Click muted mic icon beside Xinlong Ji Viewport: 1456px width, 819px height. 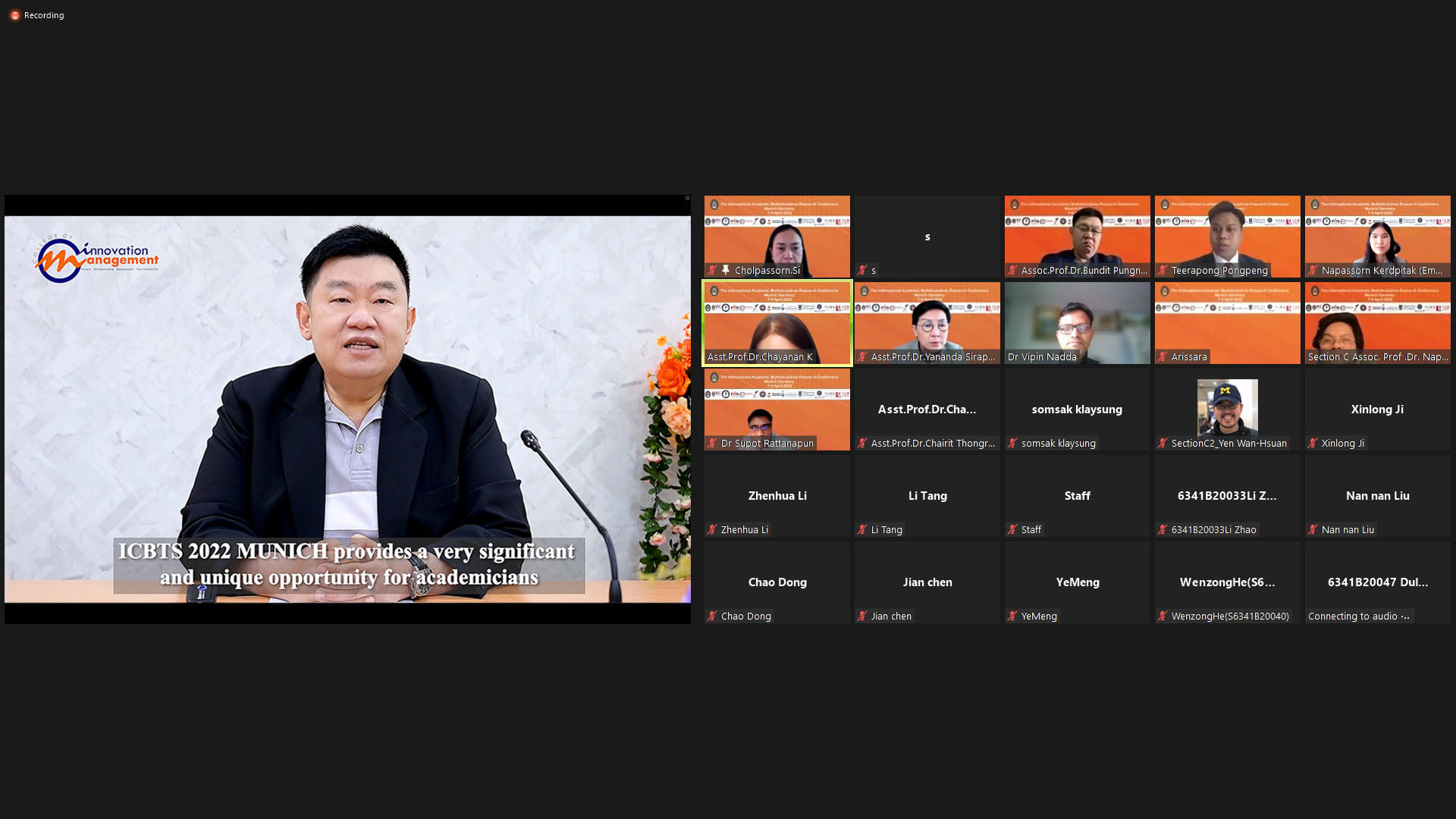pos(1313,443)
